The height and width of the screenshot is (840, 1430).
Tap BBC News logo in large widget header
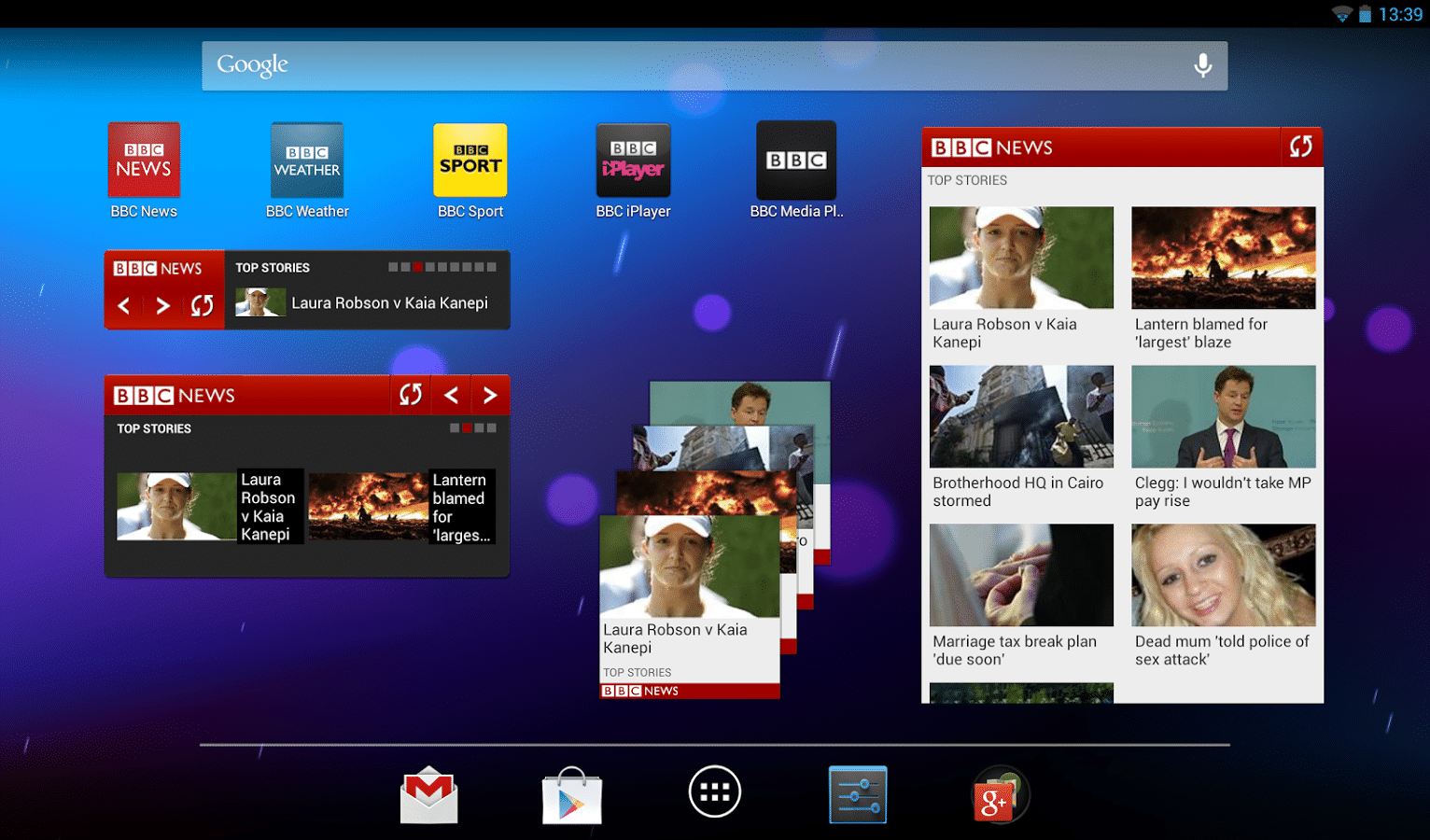coord(991,147)
